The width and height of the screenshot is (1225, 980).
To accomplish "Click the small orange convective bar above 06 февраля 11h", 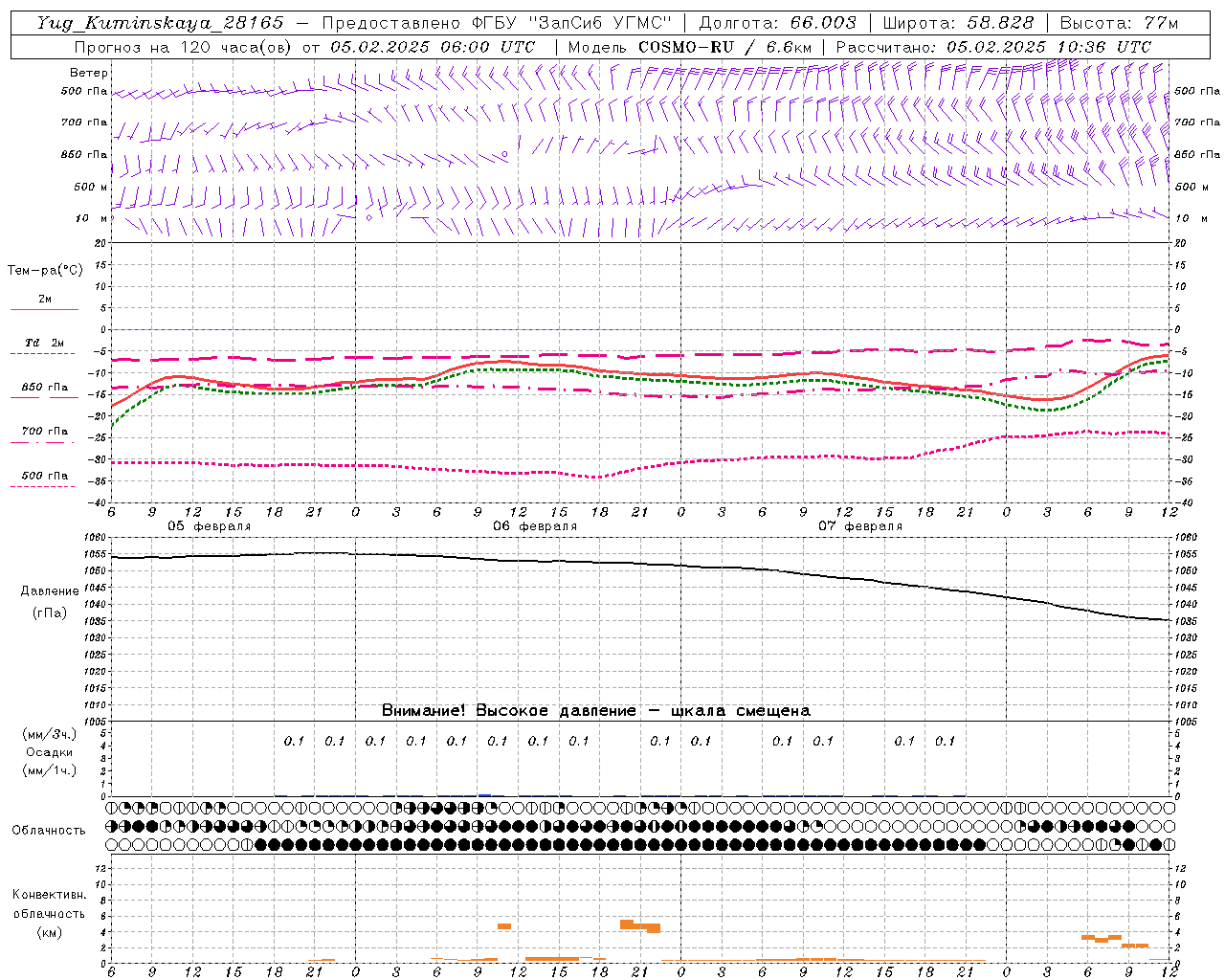I will 504,926.
